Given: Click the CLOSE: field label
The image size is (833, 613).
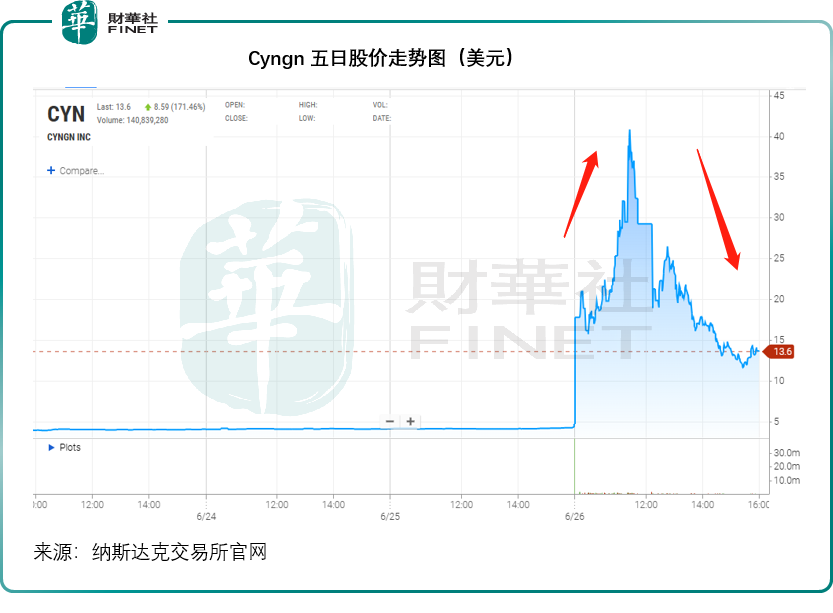Looking at the screenshot, I should [x=236, y=118].
